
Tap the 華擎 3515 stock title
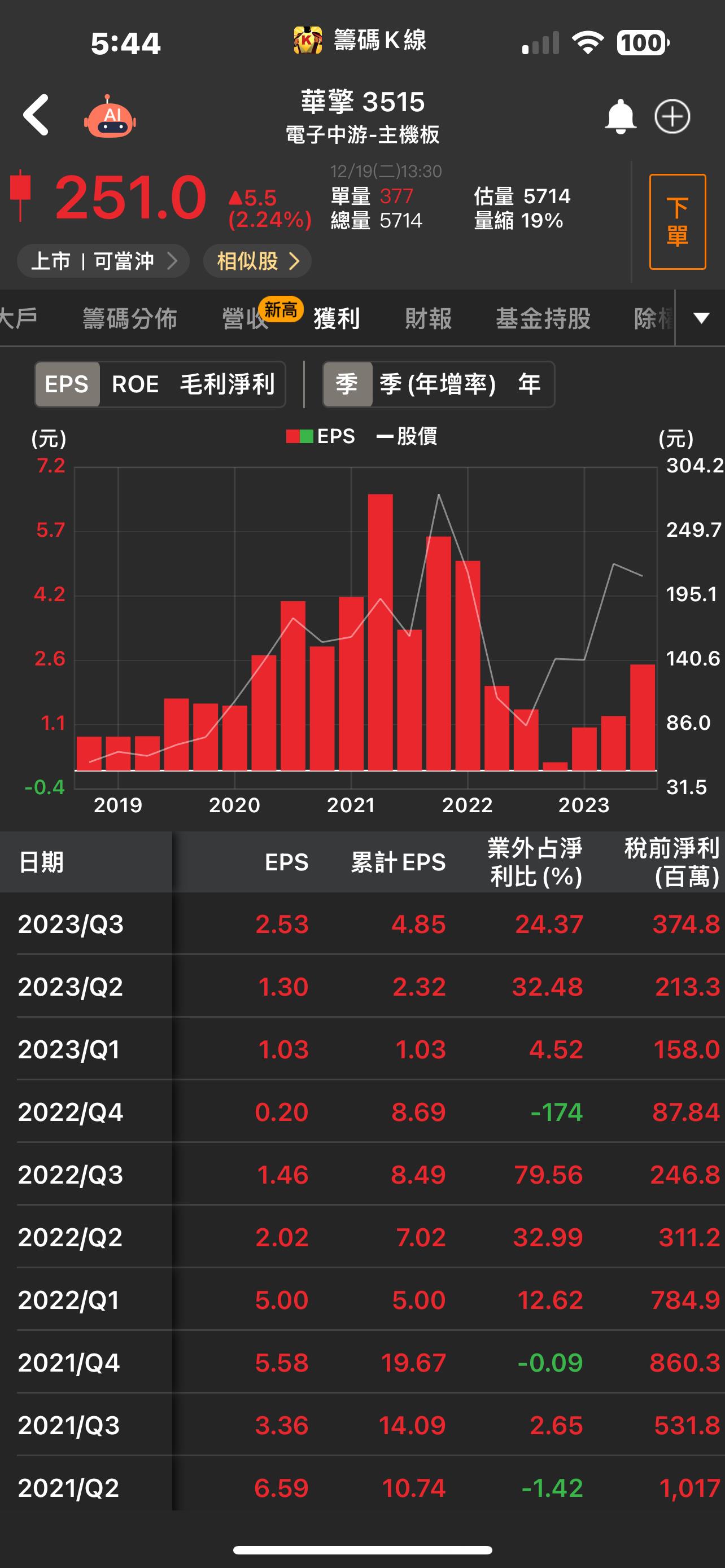pyautogui.click(x=363, y=102)
